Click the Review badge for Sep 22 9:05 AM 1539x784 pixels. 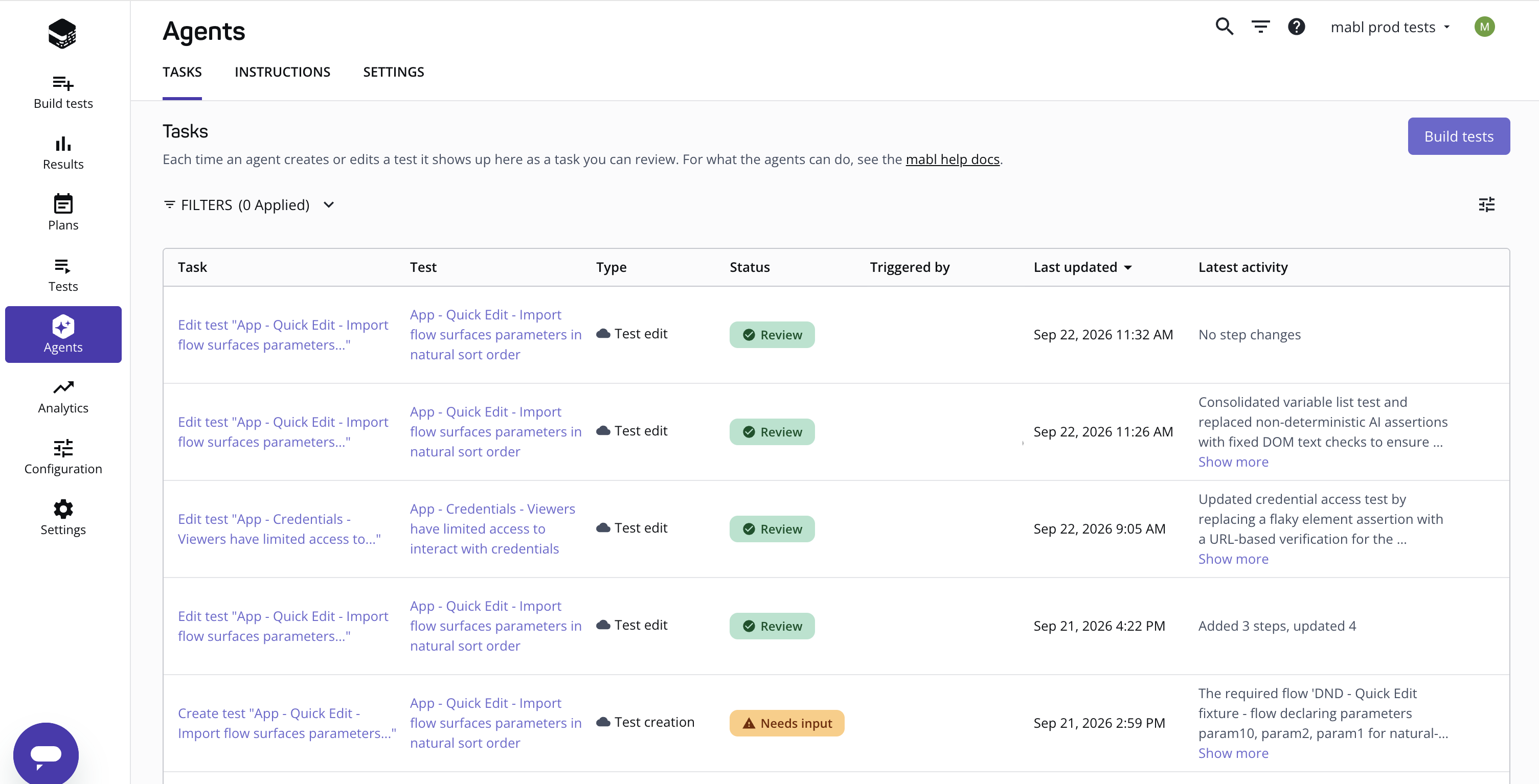click(772, 529)
